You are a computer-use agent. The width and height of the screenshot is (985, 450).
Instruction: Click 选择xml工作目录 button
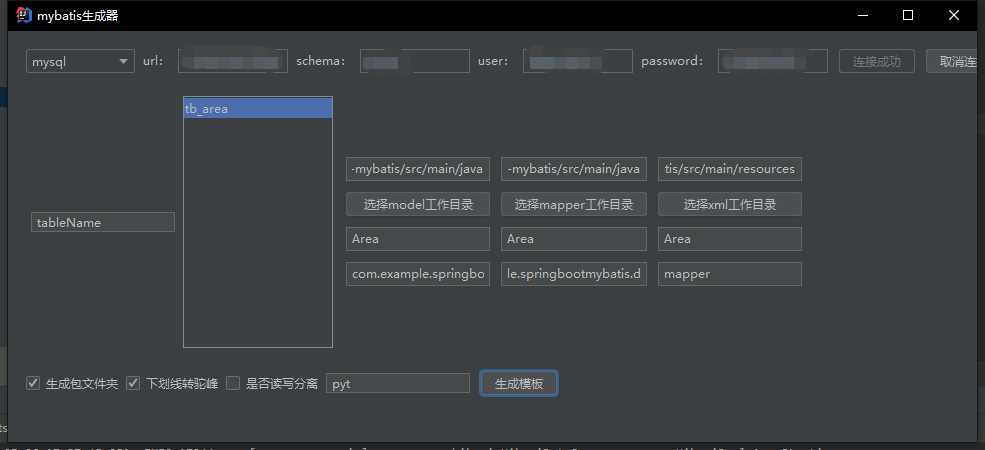730,204
